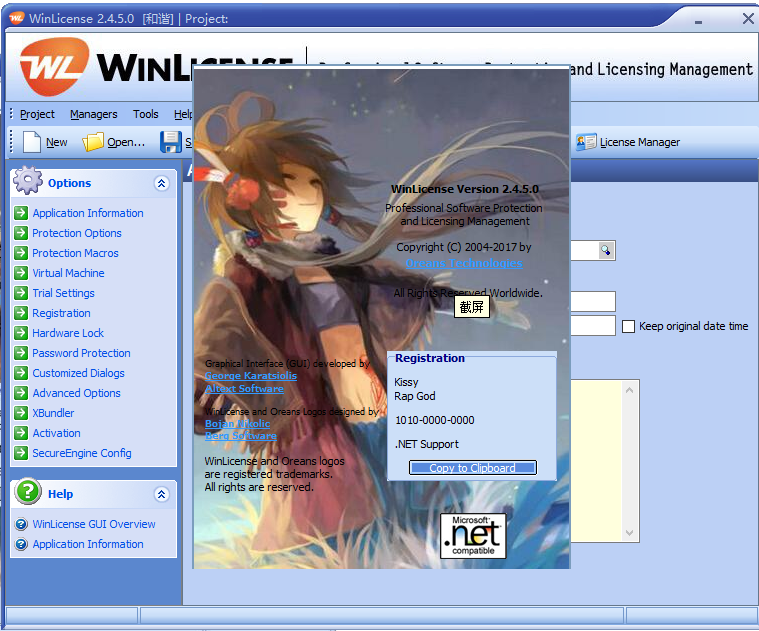The width and height of the screenshot is (759, 631).
Task: Open the Tools menu
Action: [x=146, y=114]
